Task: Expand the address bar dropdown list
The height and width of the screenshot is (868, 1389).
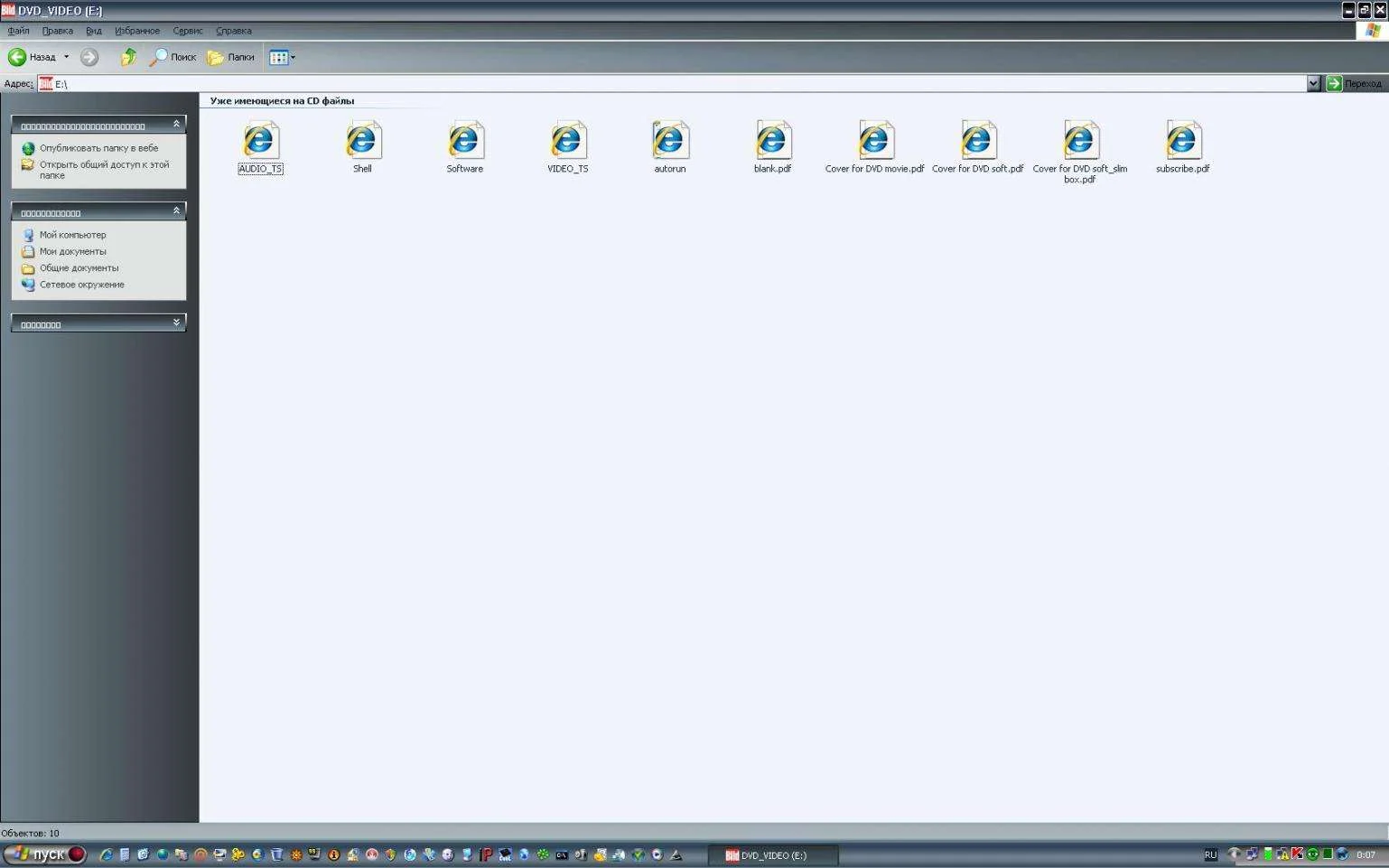Action: [1313, 83]
